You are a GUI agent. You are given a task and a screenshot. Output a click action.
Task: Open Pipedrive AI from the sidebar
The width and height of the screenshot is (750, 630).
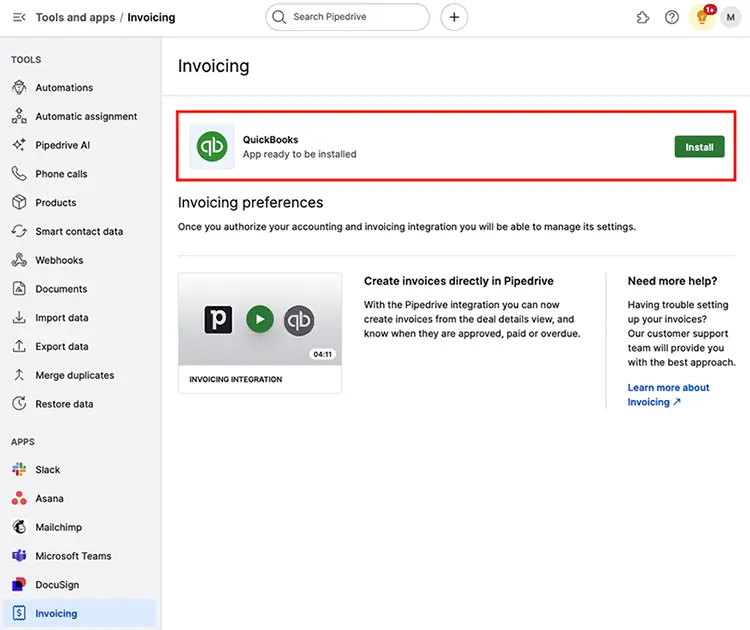point(62,145)
